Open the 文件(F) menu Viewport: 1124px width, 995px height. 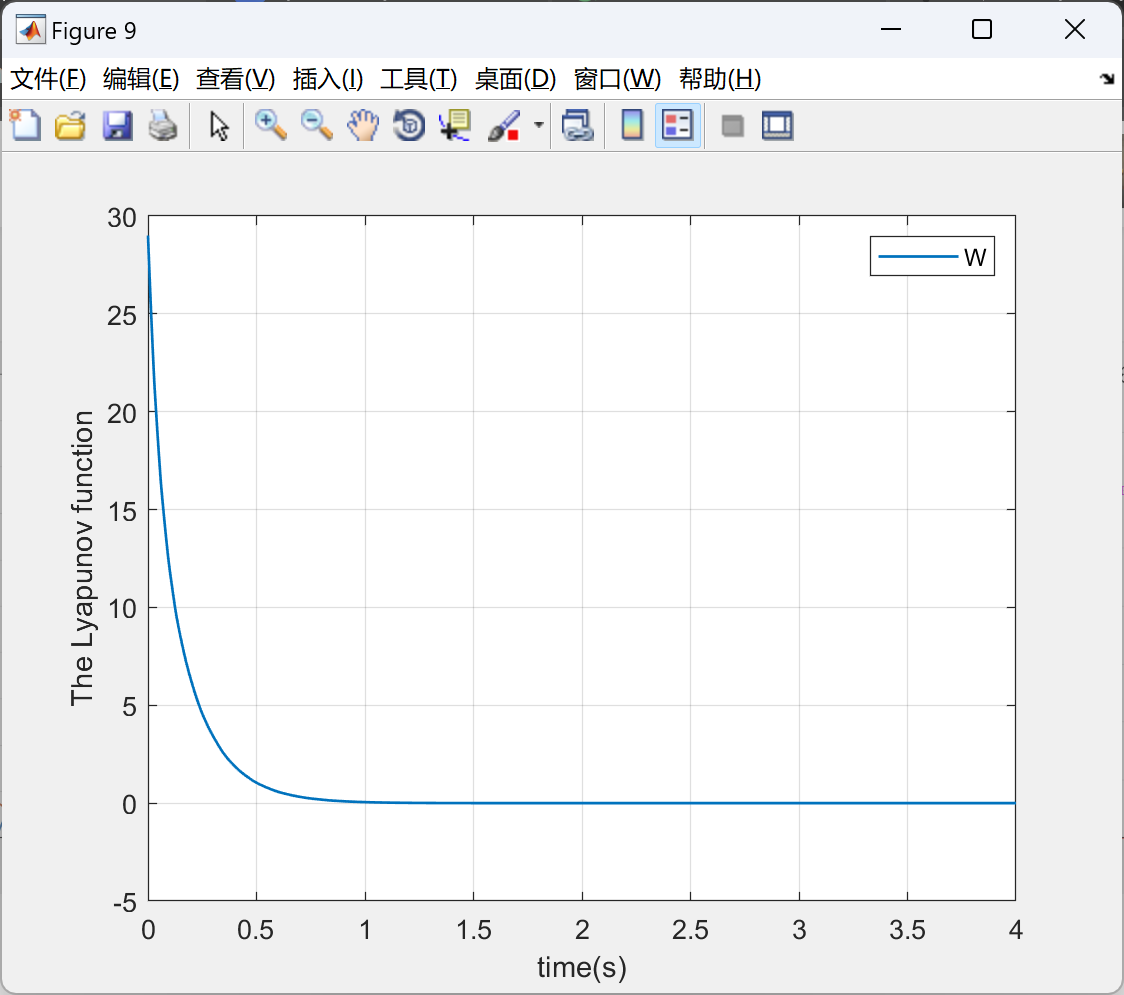(x=48, y=79)
